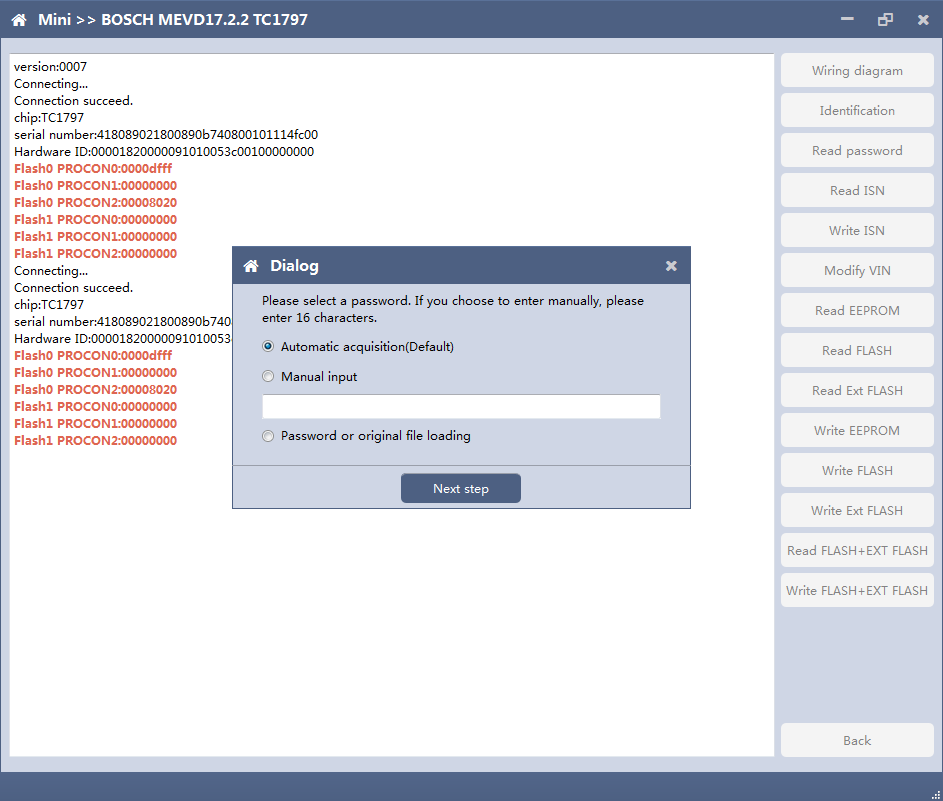Restore down the main window
Viewport: 943px width, 801px height.
click(885, 20)
